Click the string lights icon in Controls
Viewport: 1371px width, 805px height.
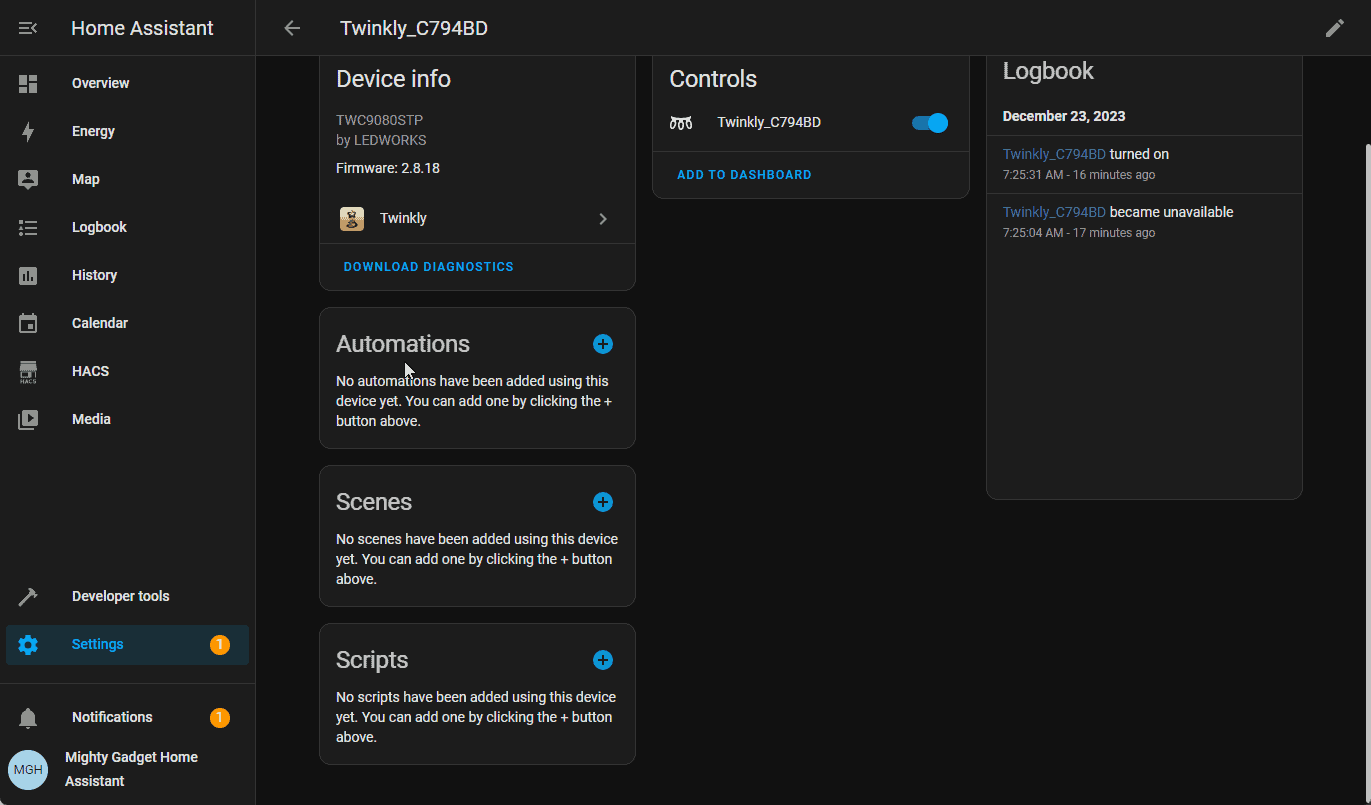(681, 123)
